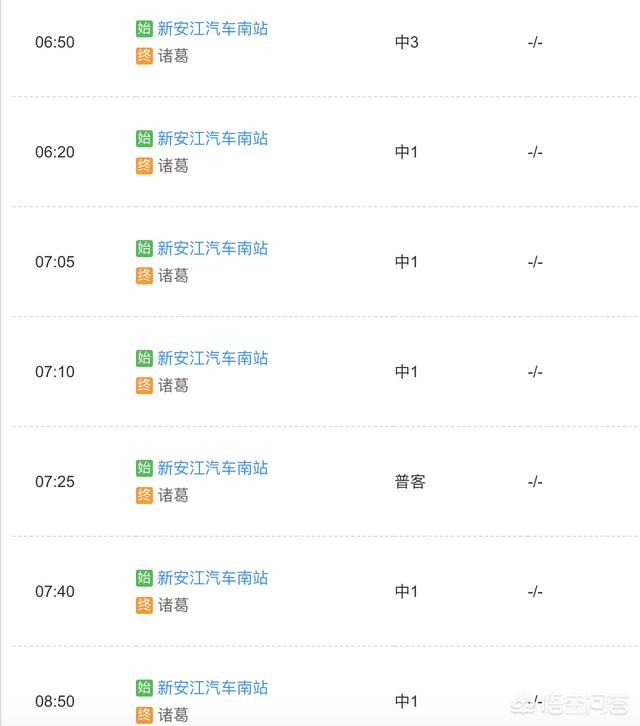Select the 07:40 departure time

(55, 591)
